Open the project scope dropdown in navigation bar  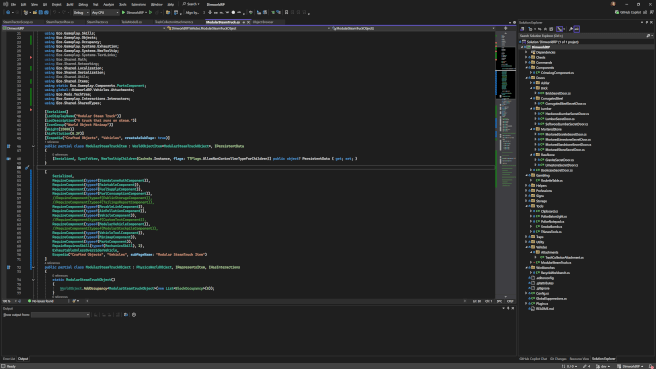click(84, 28)
